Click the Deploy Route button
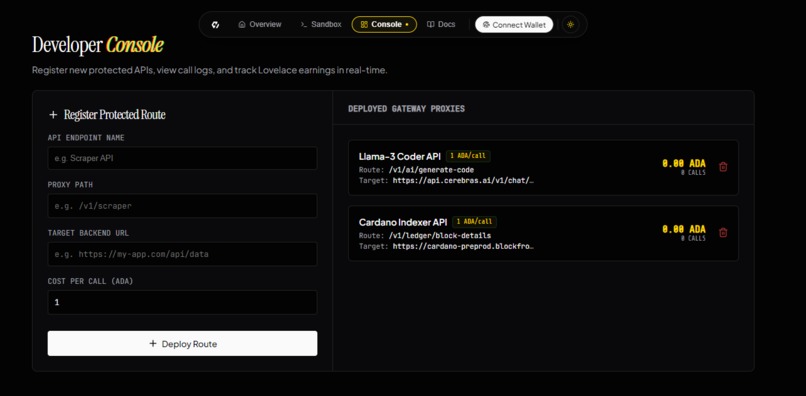The height and width of the screenshot is (396, 806). (182, 344)
